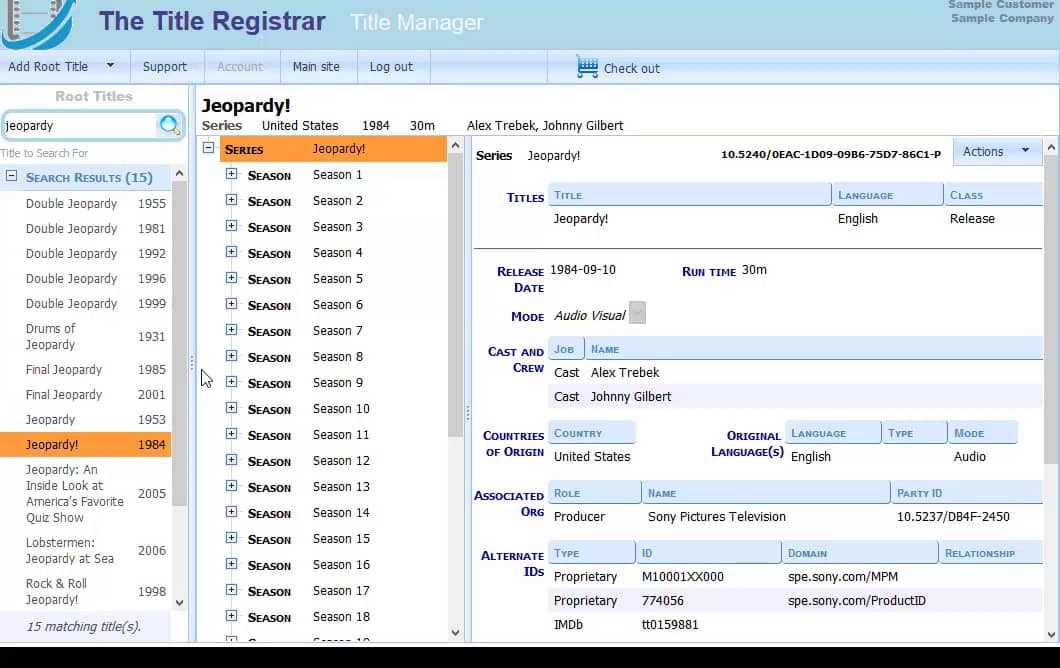This screenshot has height=668, width=1060.
Task: Expand Season 13 node
Action: (231, 485)
